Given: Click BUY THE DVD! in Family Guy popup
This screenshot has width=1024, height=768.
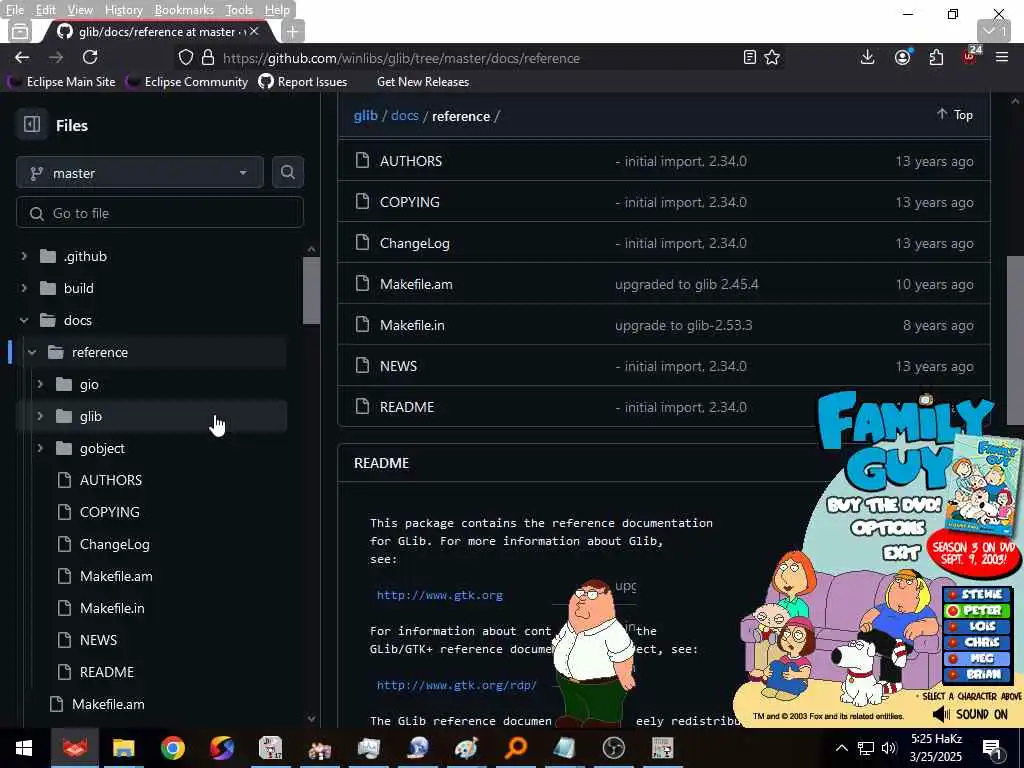Looking at the screenshot, I should 884,505.
